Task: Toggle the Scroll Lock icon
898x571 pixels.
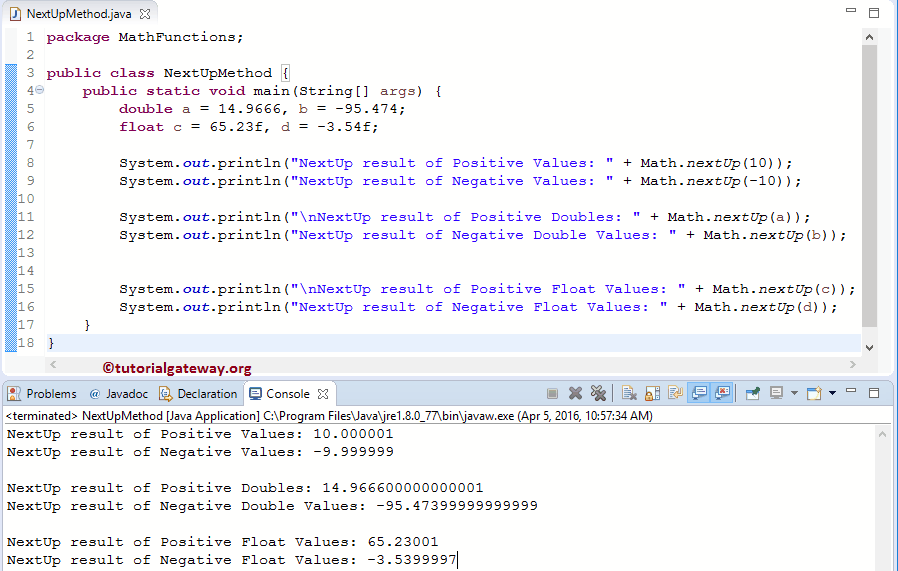Action: (x=652, y=393)
